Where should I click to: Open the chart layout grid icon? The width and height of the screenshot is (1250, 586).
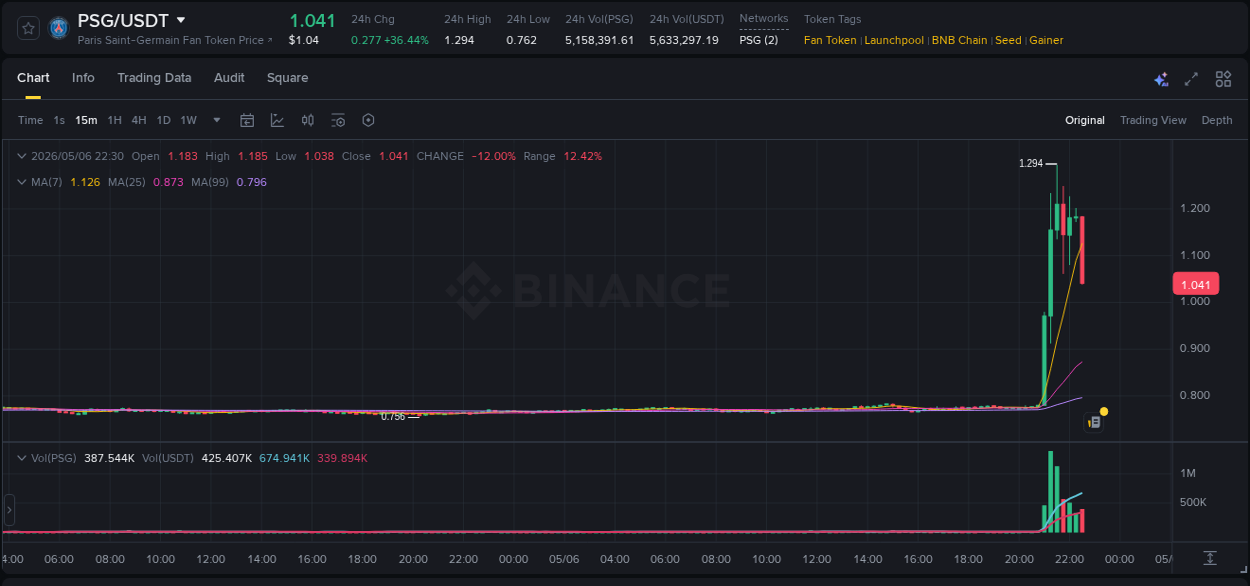click(1223, 79)
